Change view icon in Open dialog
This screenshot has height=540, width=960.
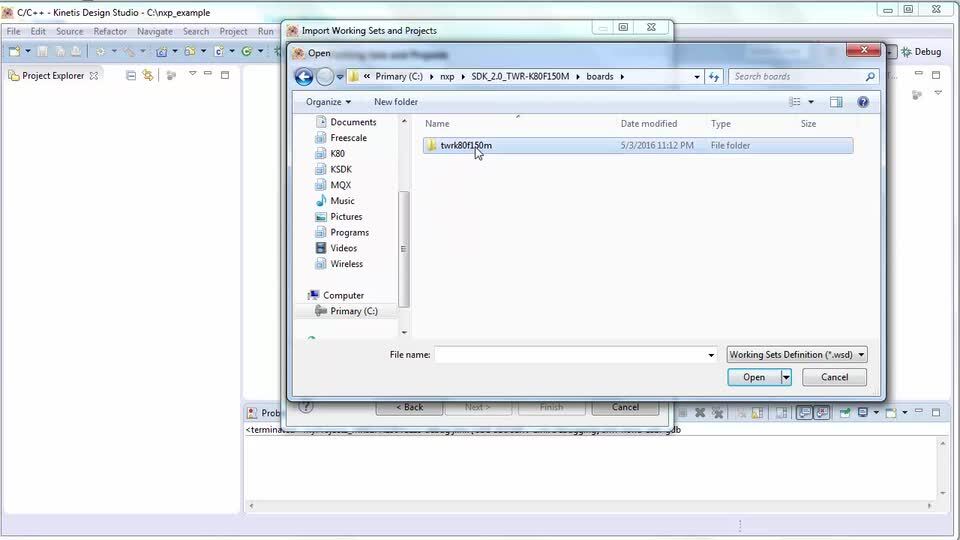coord(795,102)
